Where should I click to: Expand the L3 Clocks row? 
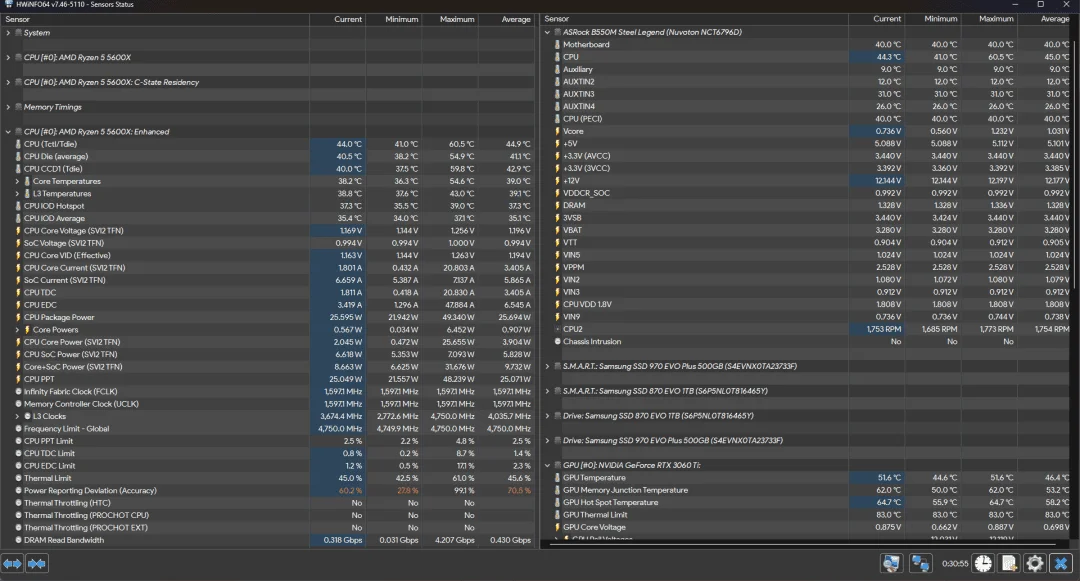pos(17,416)
